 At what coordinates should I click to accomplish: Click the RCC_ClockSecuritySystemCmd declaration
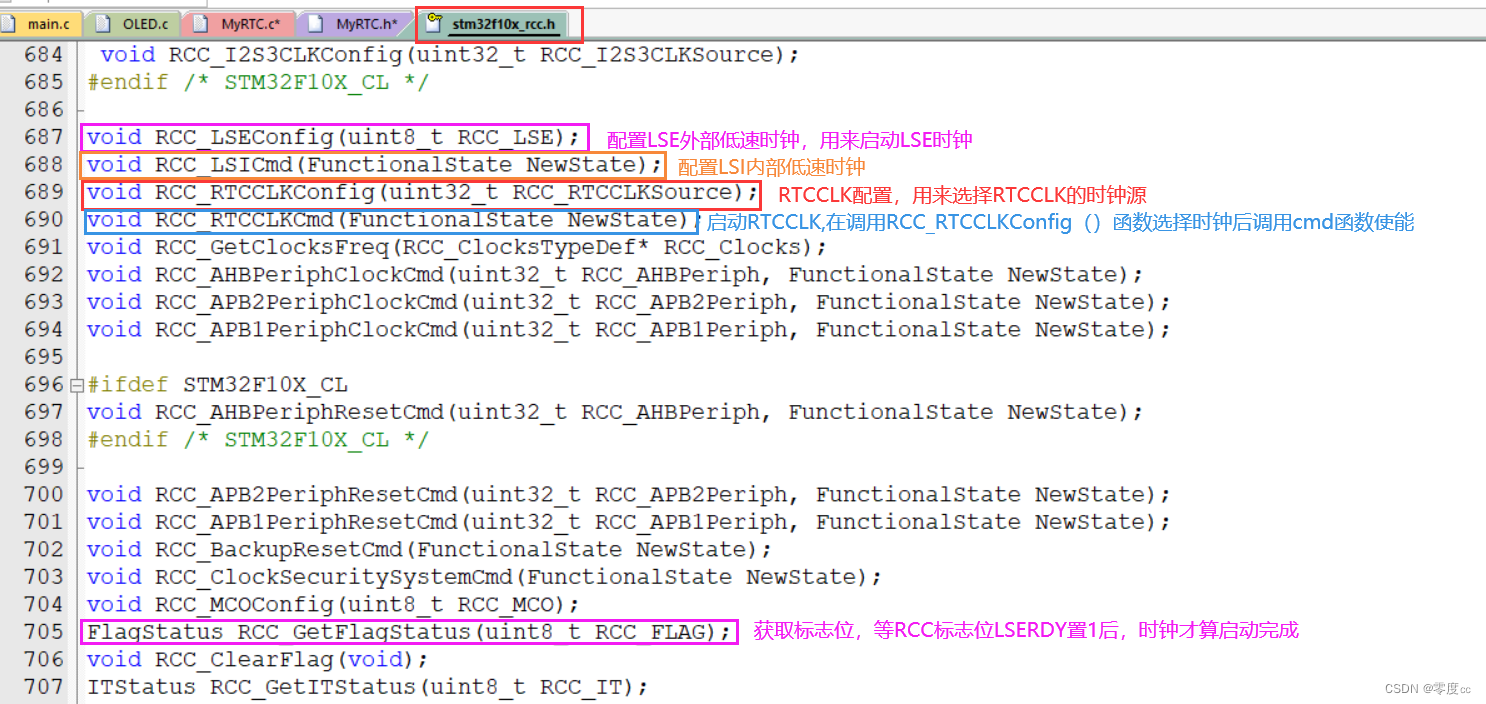click(x=484, y=577)
